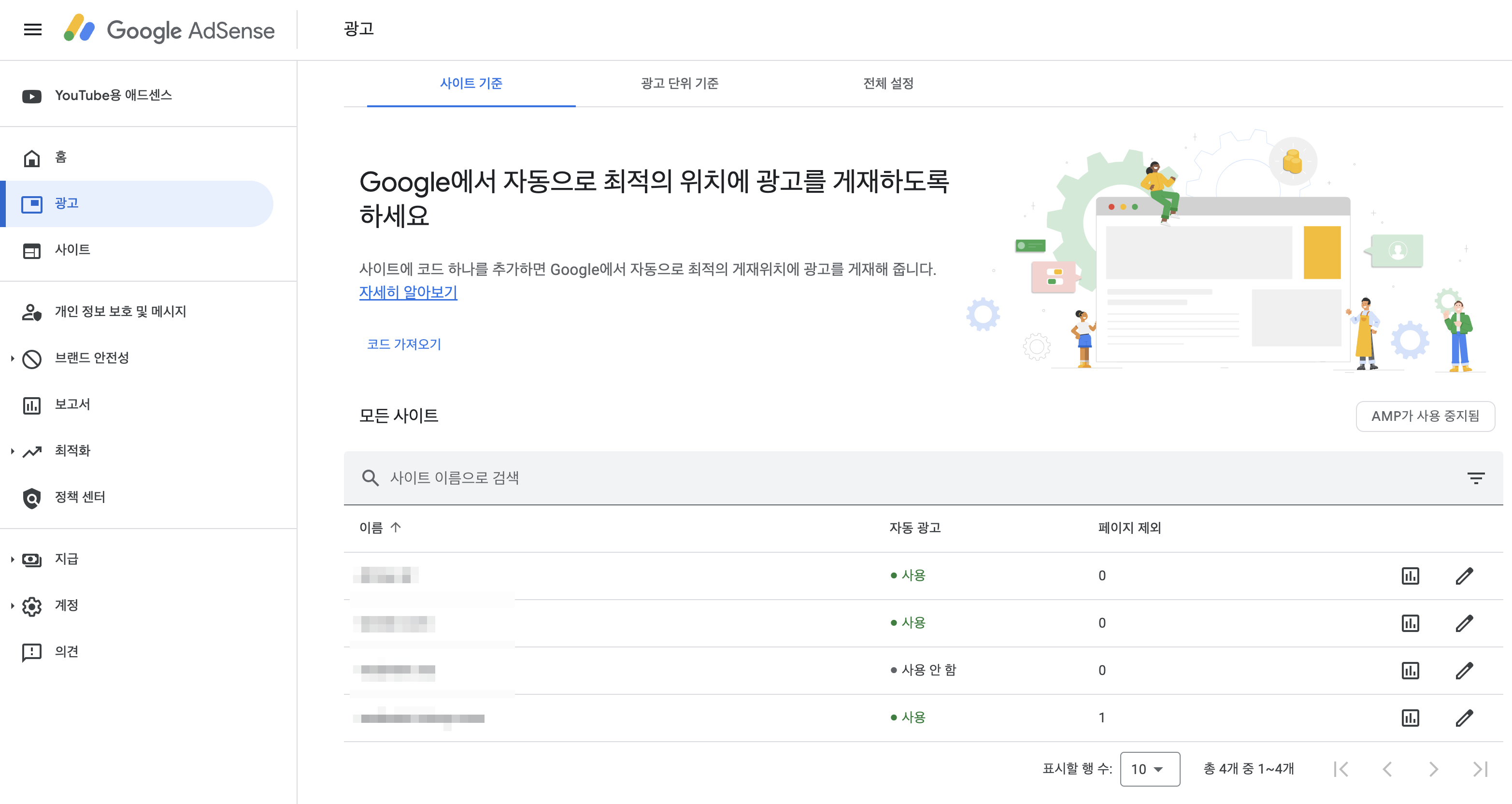This screenshot has width=1512, height=804.
Task: Click the pencil icon for last site row
Action: coord(1464,718)
